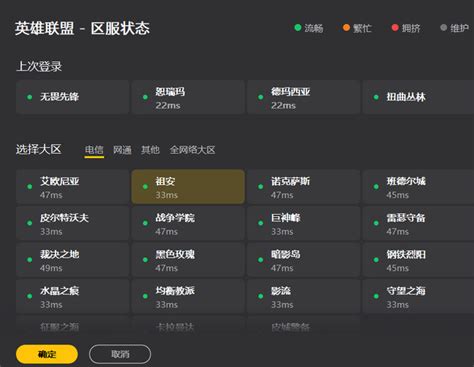Click green status dot beside 均衡教派
The image size is (474, 367).
145,296
